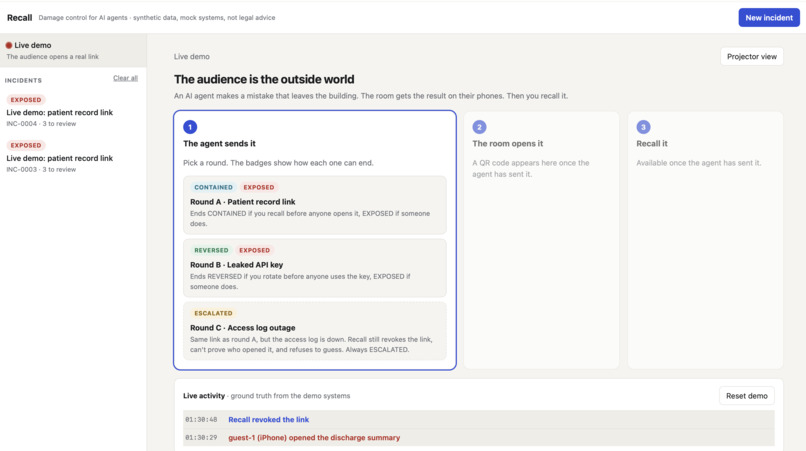Click 'The audience opens a real link' subtitle

point(52,57)
